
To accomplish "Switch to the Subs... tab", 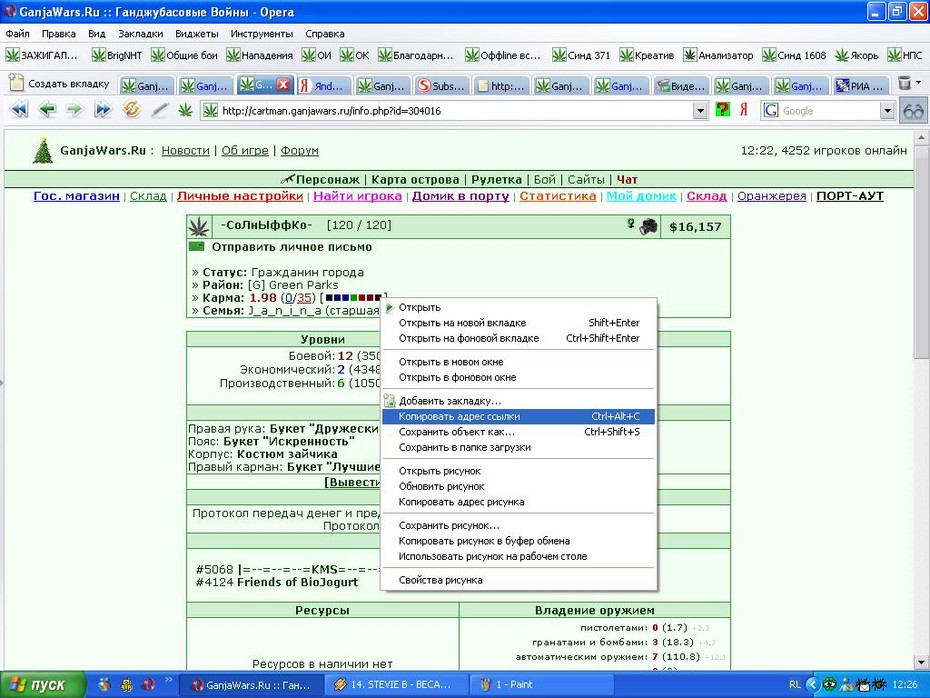I will point(441,86).
